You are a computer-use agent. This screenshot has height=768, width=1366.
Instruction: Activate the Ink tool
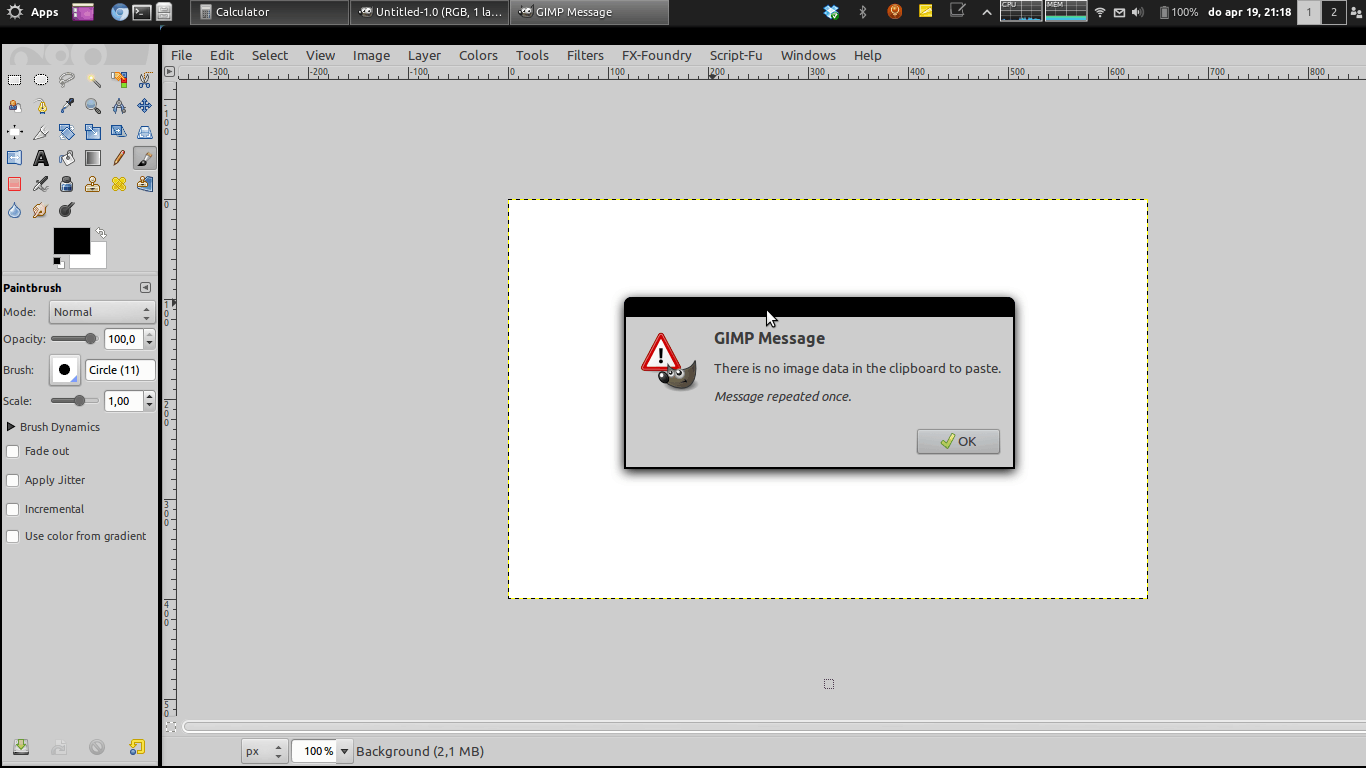[67, 184]
